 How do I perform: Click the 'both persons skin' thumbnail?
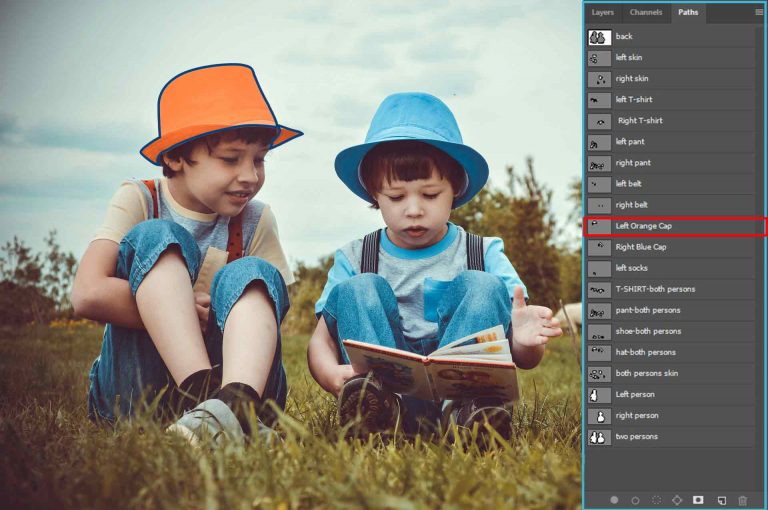point(599,374)
